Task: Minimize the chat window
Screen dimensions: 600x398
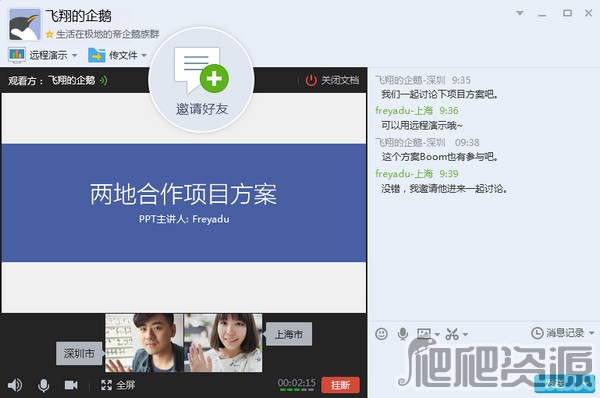Action: [x=542, y=14]
